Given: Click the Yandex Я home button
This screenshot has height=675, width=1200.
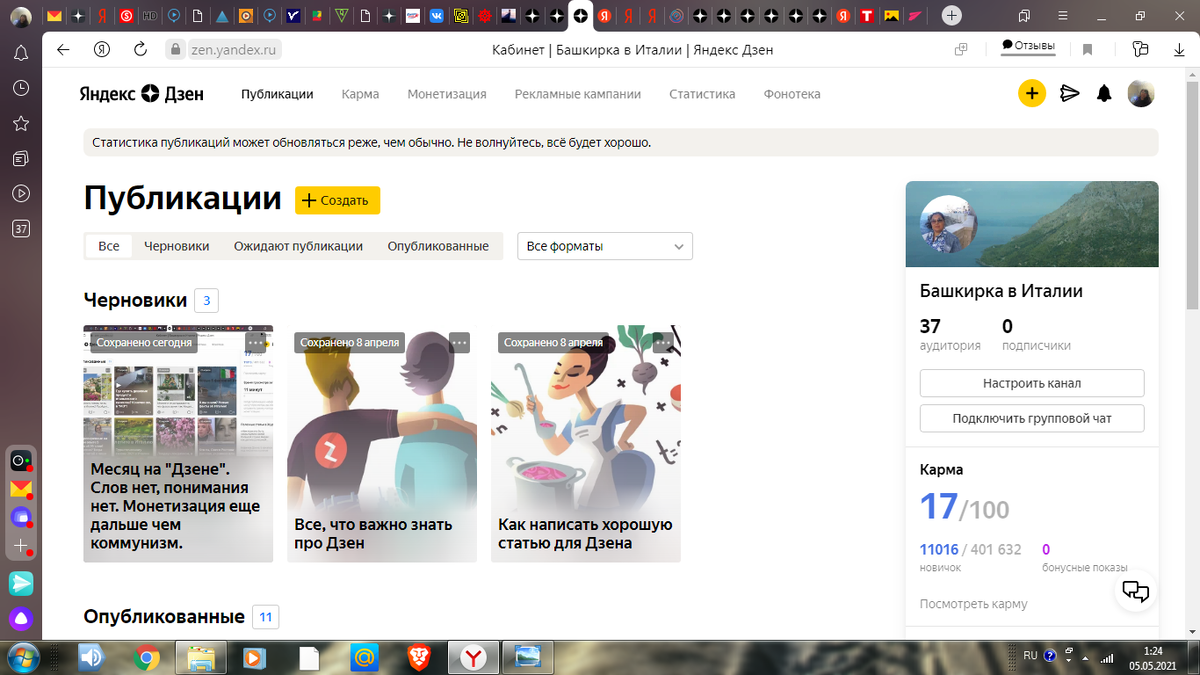Looking at the screenshot, I should pyautogui.click(x=101, y=49).
